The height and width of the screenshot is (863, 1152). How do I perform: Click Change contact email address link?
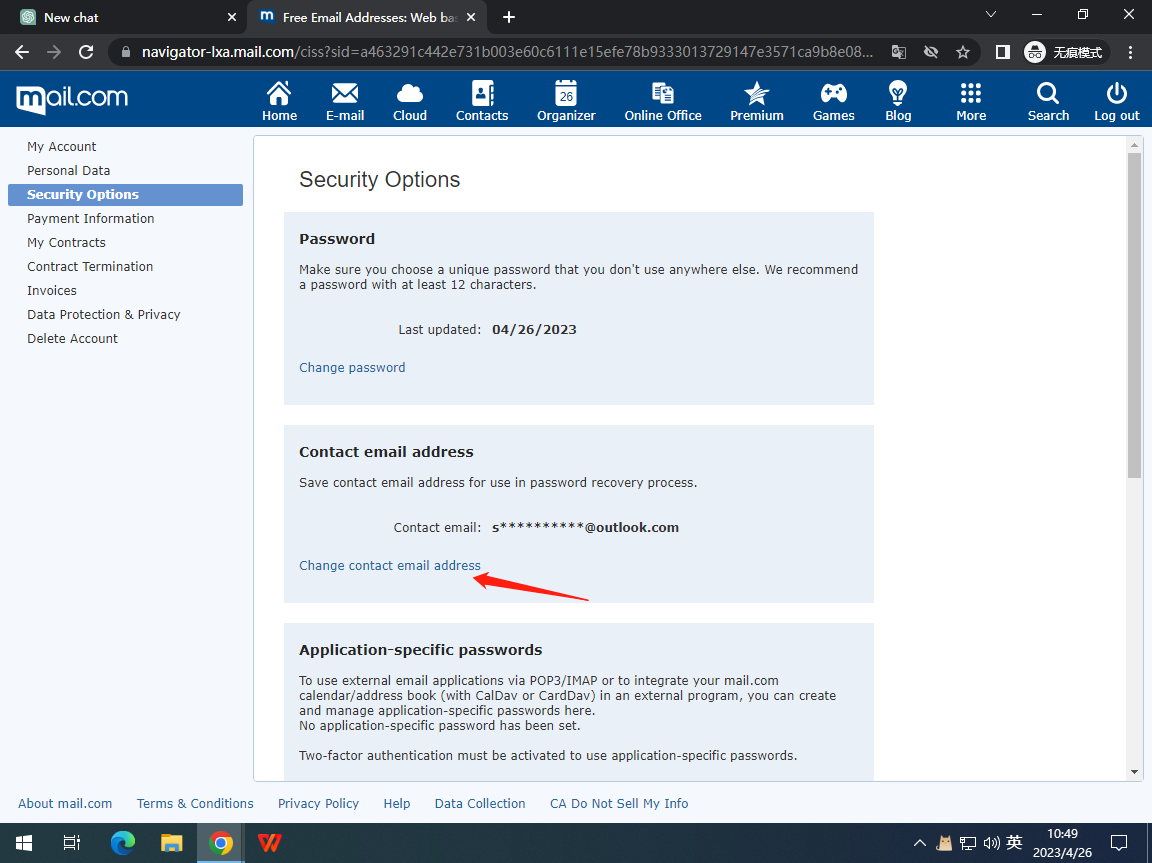click(390, 565)
